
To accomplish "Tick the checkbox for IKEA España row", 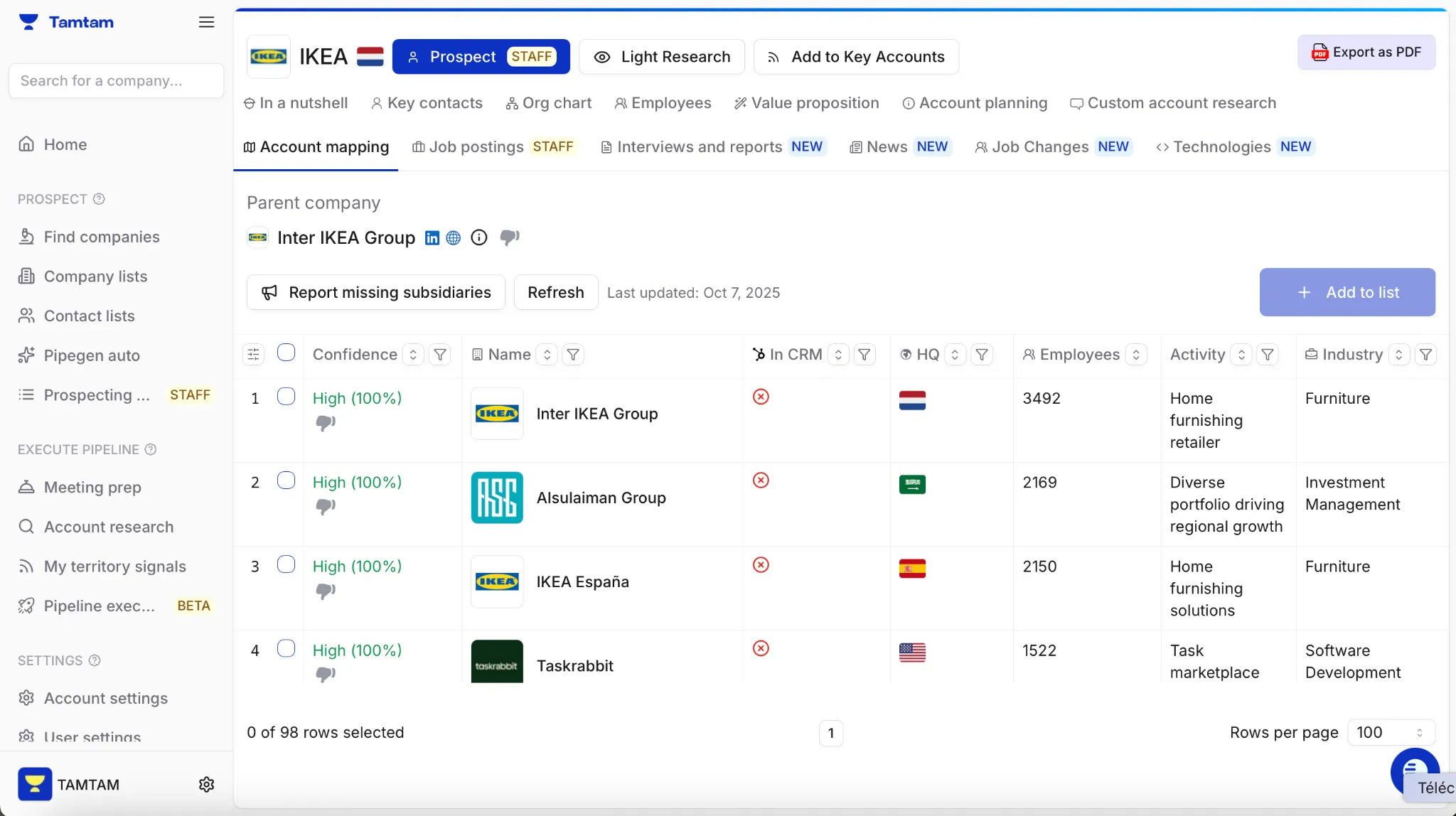I will coord(286,564).
